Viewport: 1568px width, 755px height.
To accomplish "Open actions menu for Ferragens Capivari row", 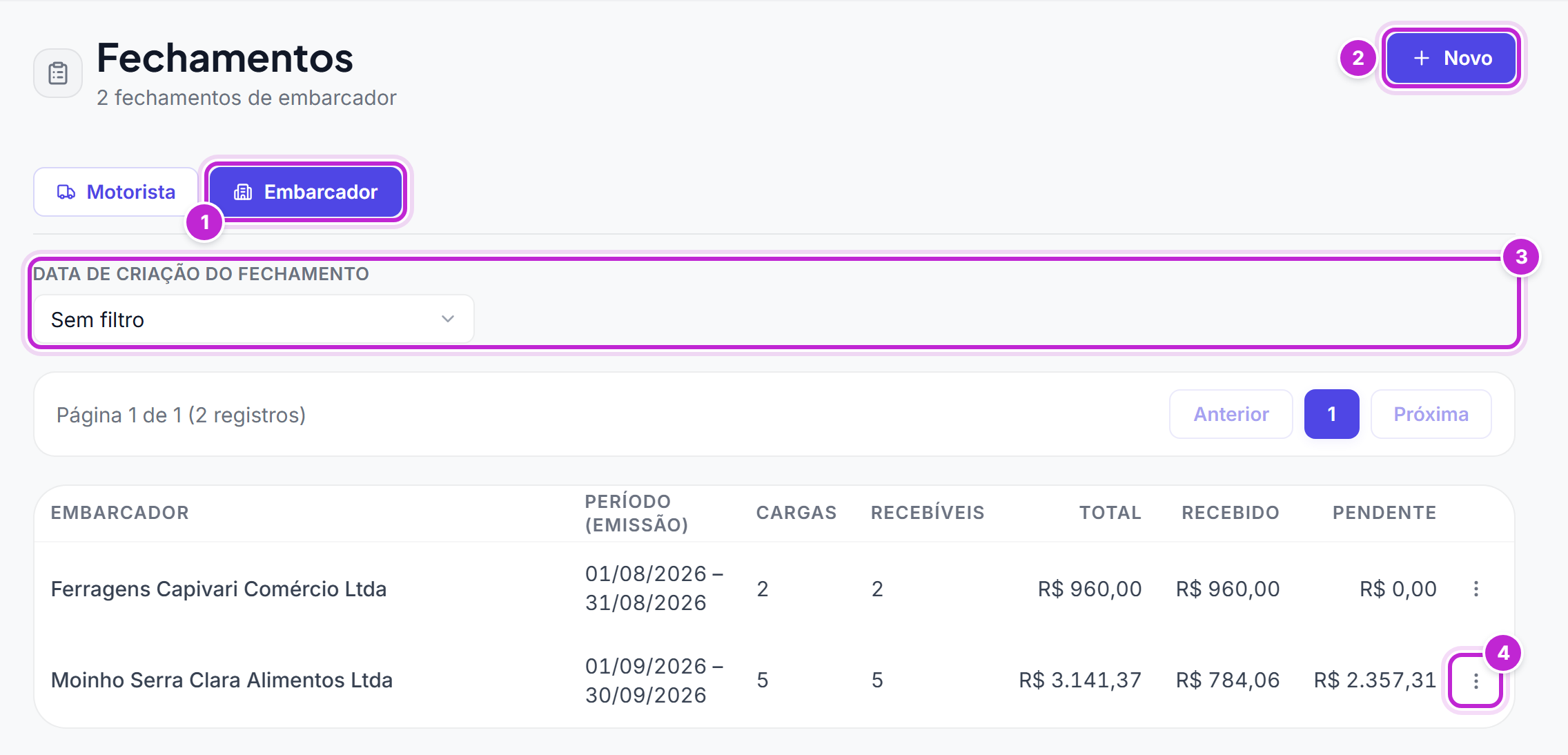I will pos(1476,589).
